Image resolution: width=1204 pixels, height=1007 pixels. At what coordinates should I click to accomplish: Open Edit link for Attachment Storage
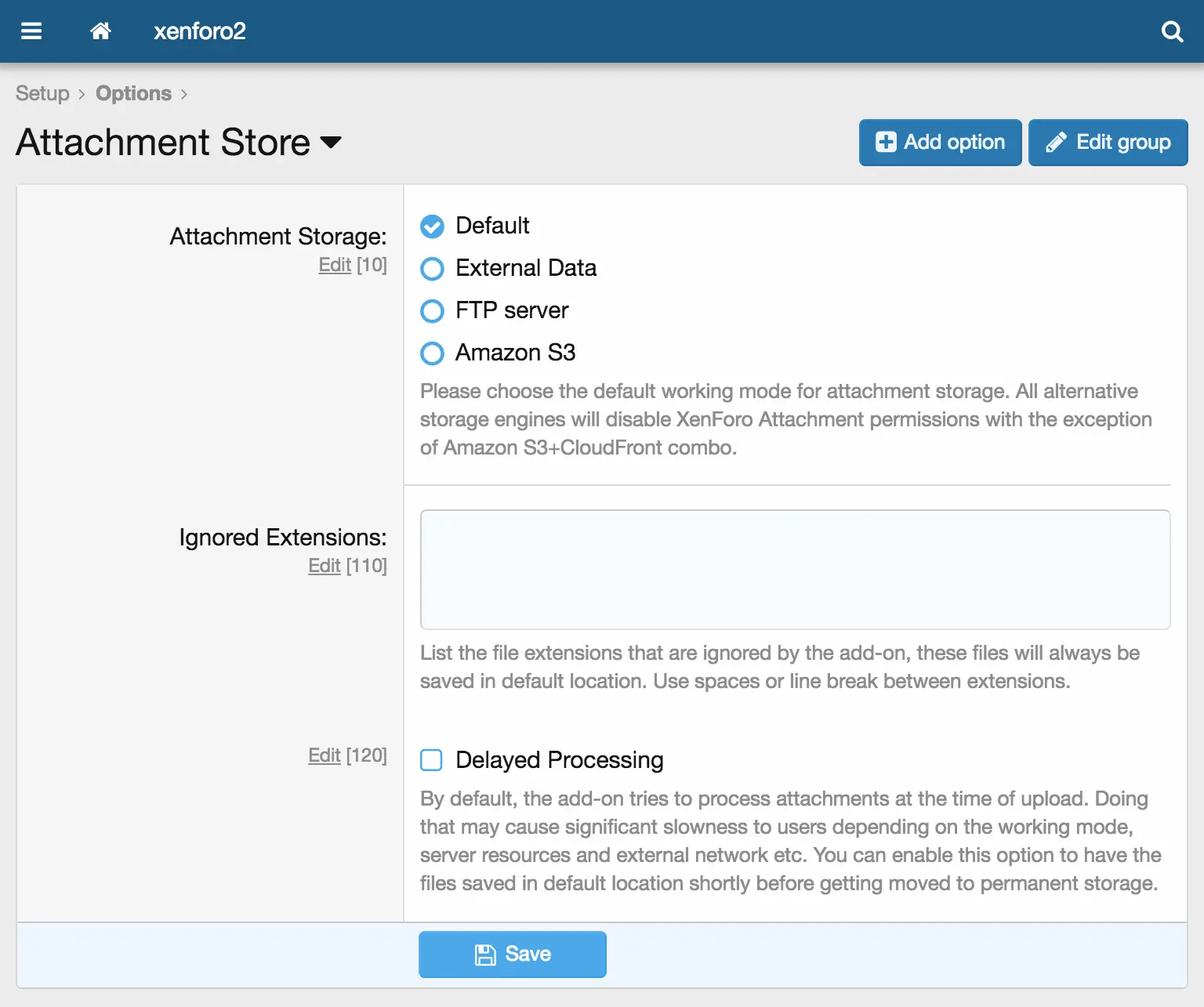(335, 265)
